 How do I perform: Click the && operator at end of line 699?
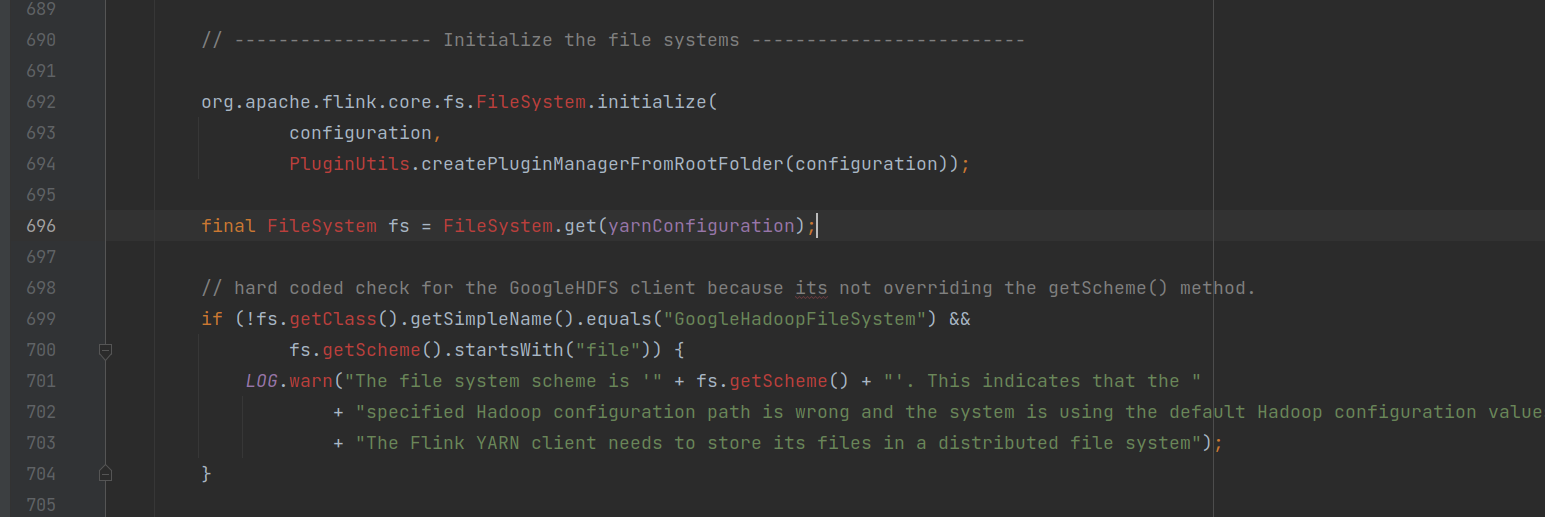pyautogui.click(x=960, y=319)
